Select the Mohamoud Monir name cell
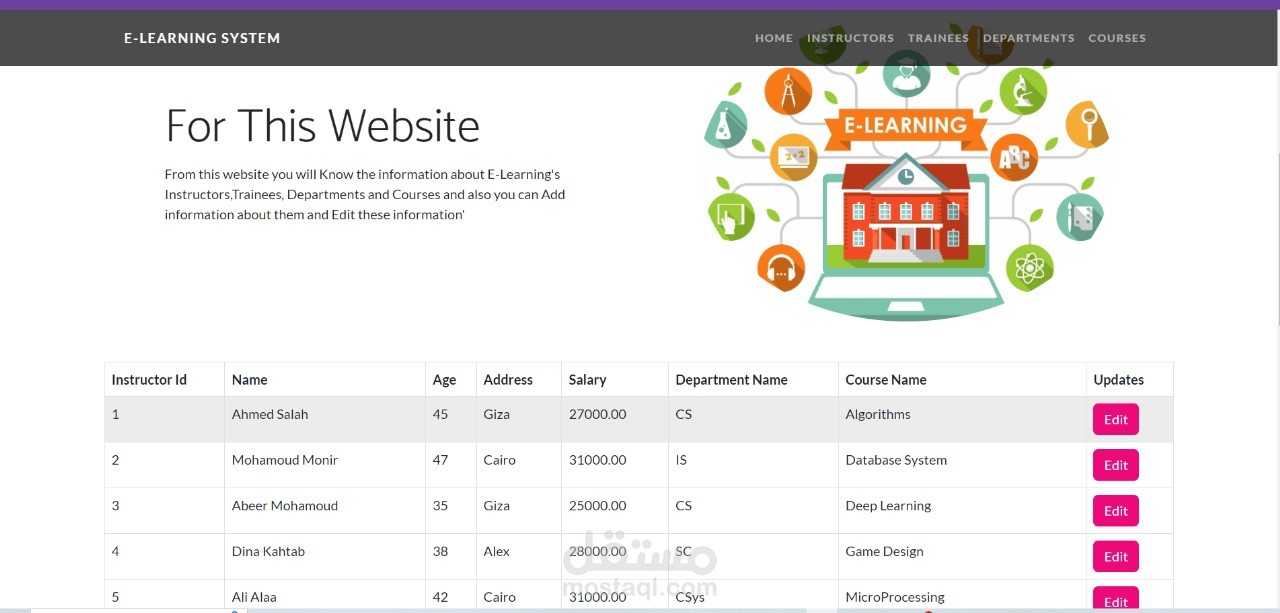 (325, 465)
